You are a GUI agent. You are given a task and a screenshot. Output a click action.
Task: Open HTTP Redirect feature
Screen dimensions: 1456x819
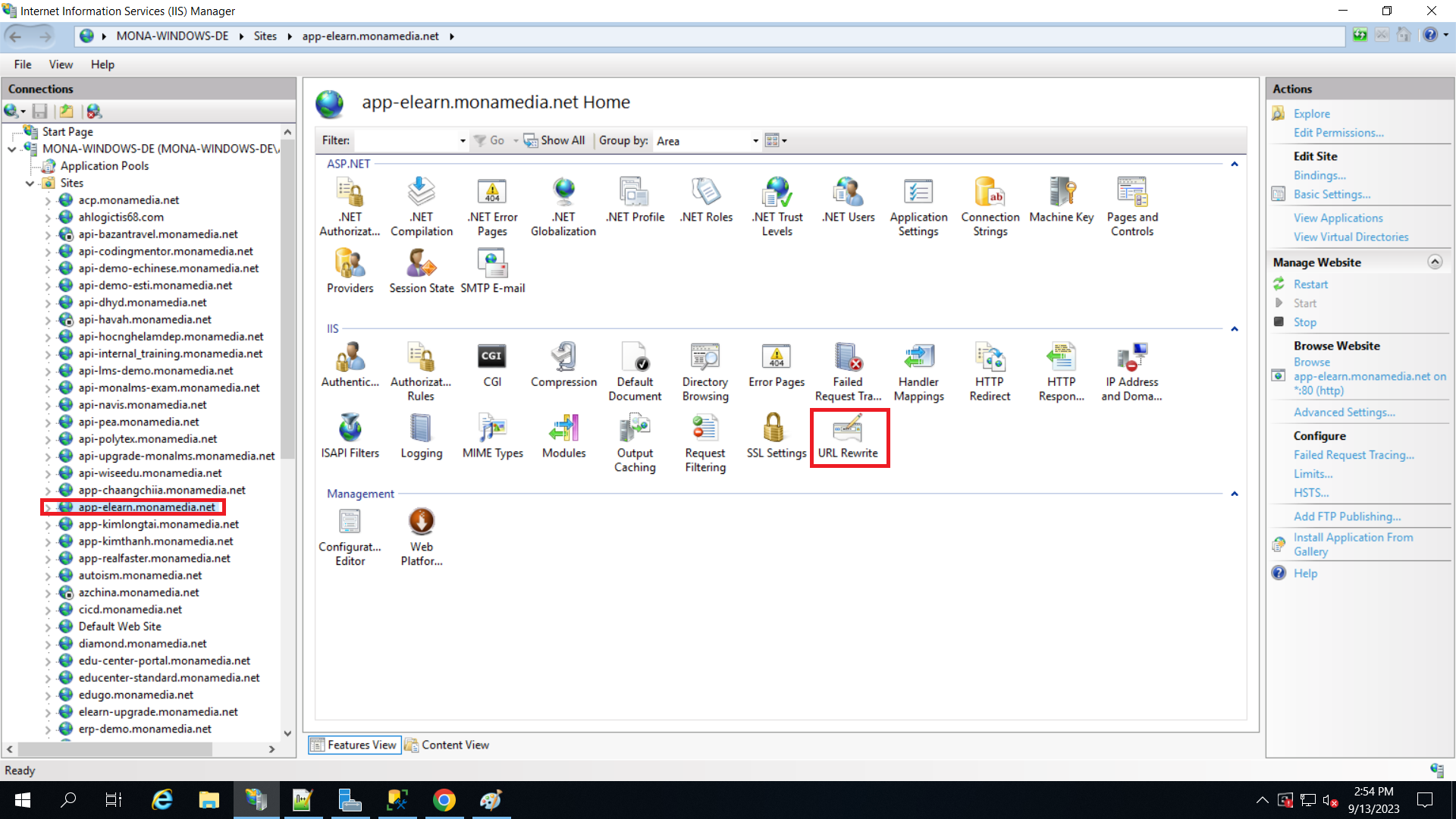(x=990, y=372)
